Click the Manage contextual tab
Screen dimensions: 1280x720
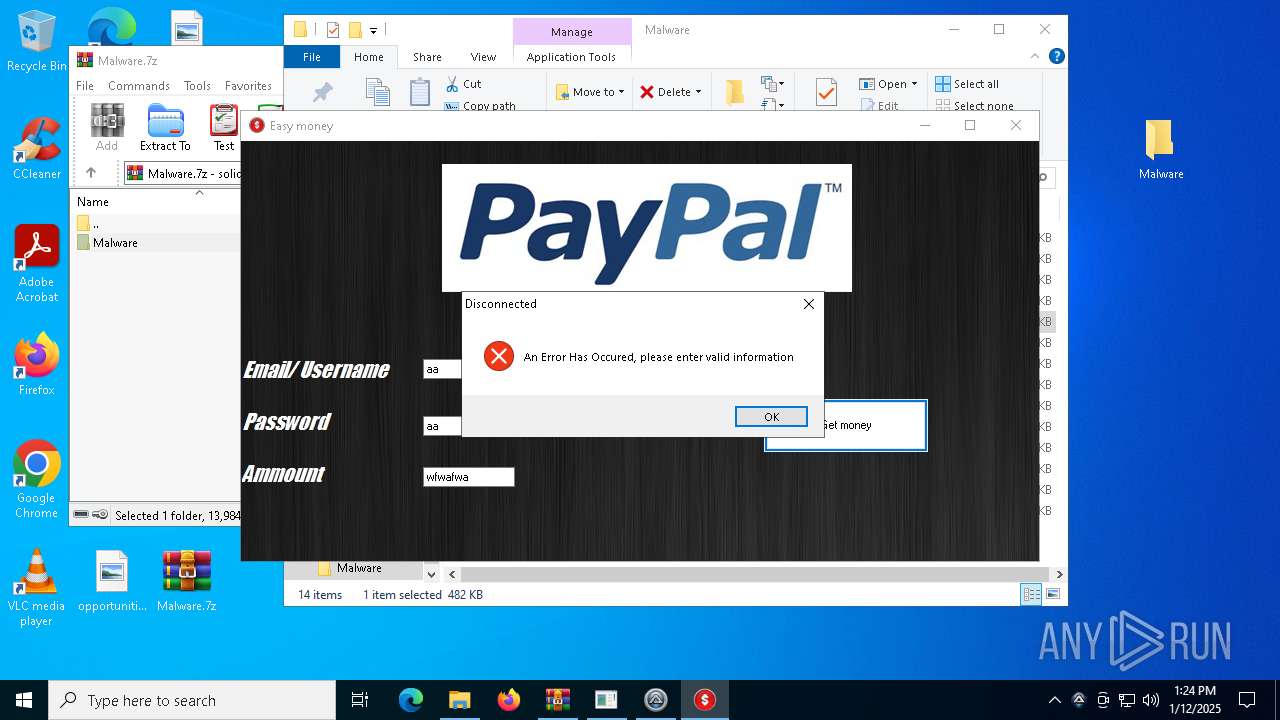(572, 32)
